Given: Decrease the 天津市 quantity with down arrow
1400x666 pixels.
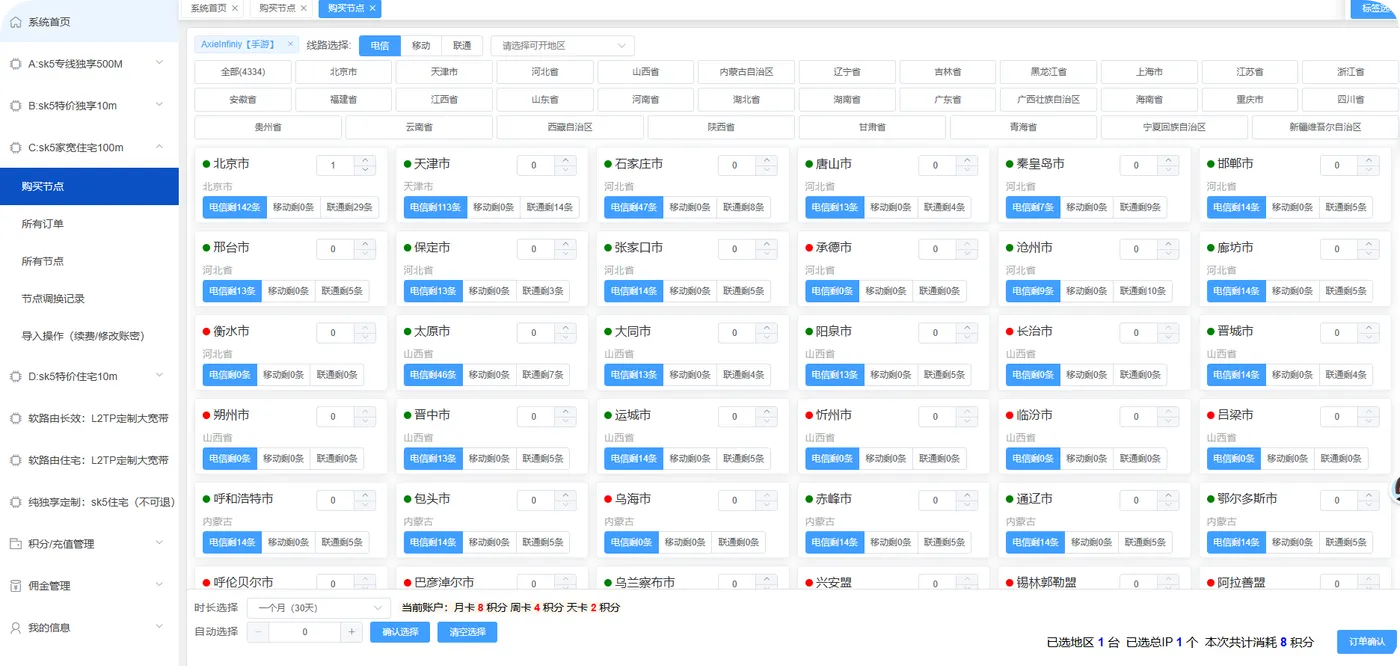Looking at the screenshot, I should pos(566,170).
